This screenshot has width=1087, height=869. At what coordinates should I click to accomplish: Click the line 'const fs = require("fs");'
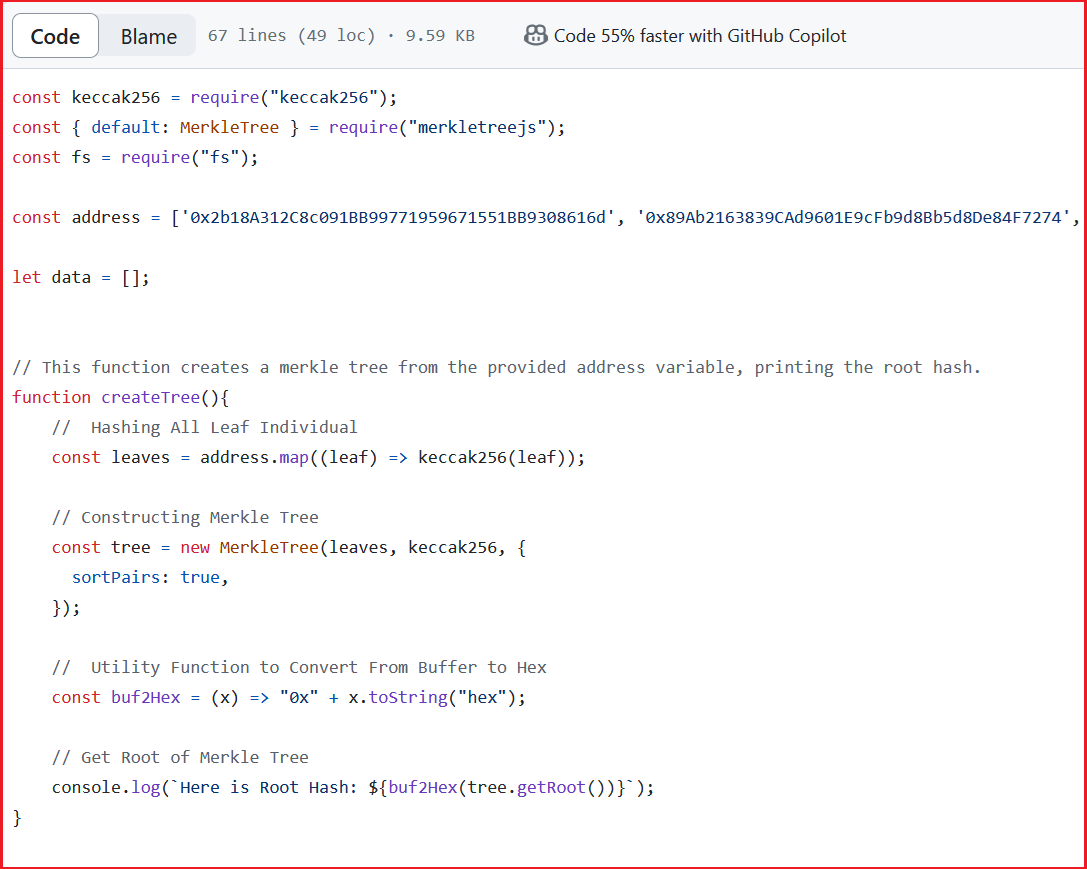(x=135, y=158)
